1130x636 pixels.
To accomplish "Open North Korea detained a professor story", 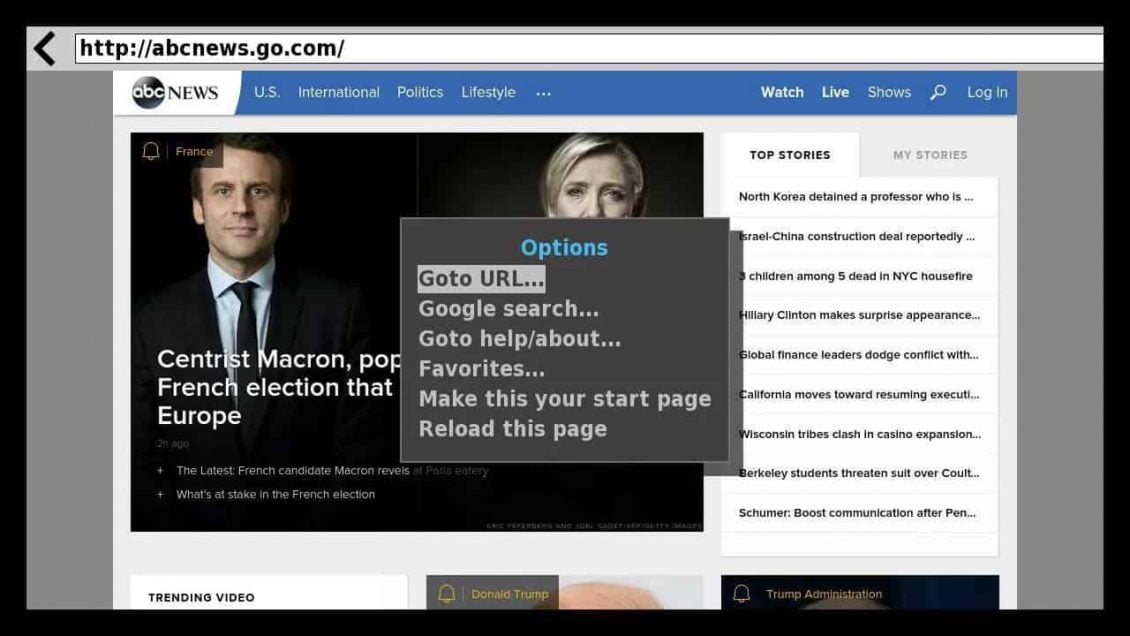I will (x=855, y=197).
